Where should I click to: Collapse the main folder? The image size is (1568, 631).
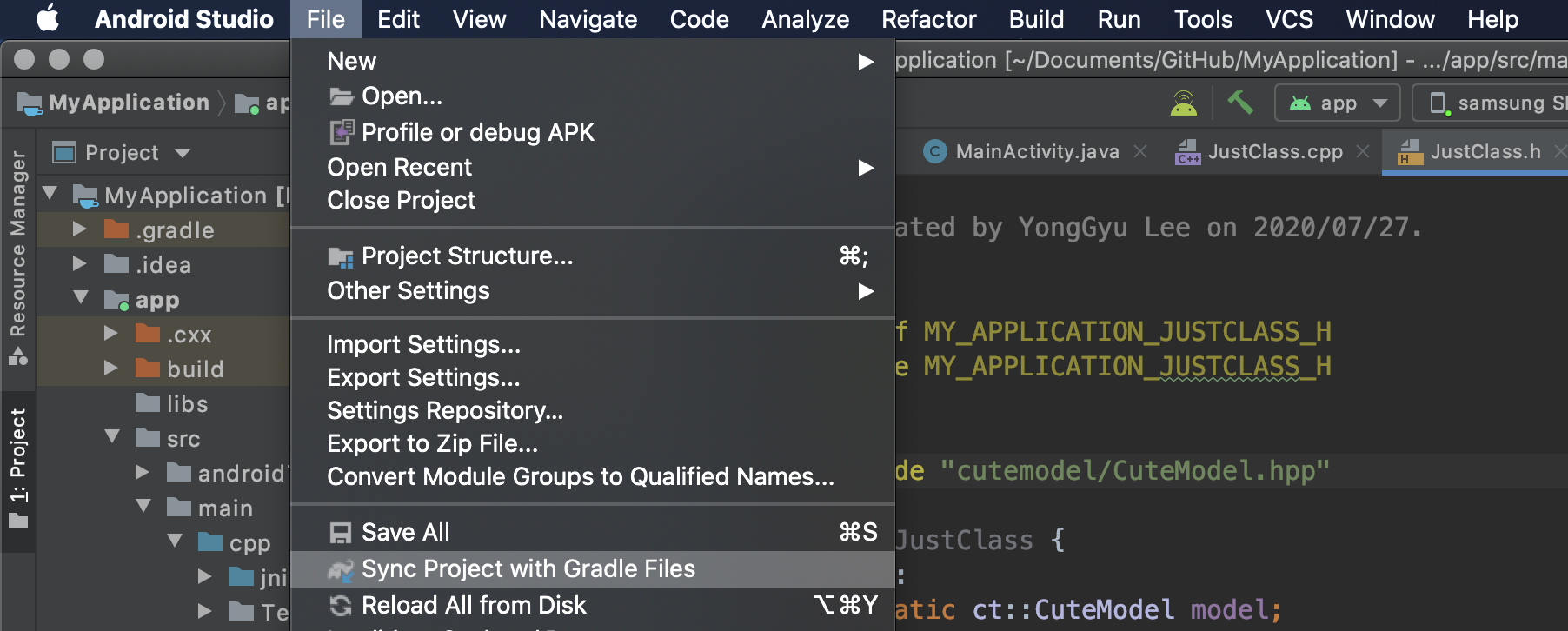(144, 507)
